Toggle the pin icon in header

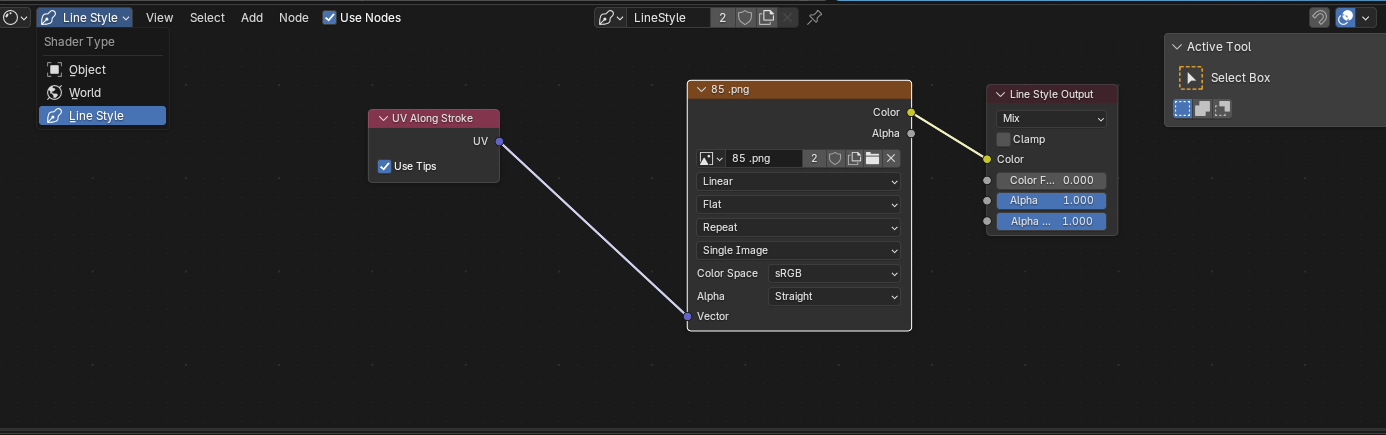click(x=815, y=17)
